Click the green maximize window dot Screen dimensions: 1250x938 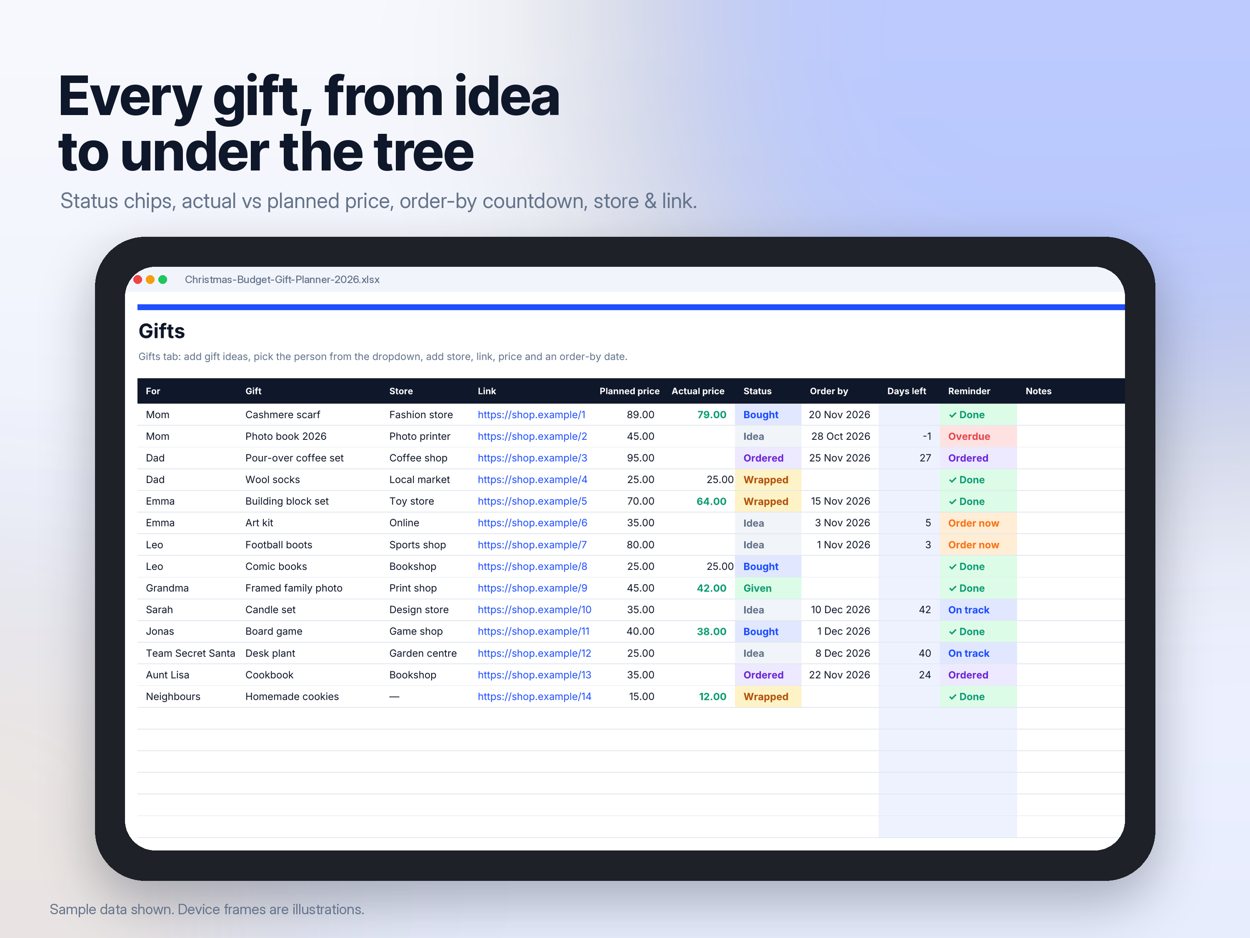(163, 280)
